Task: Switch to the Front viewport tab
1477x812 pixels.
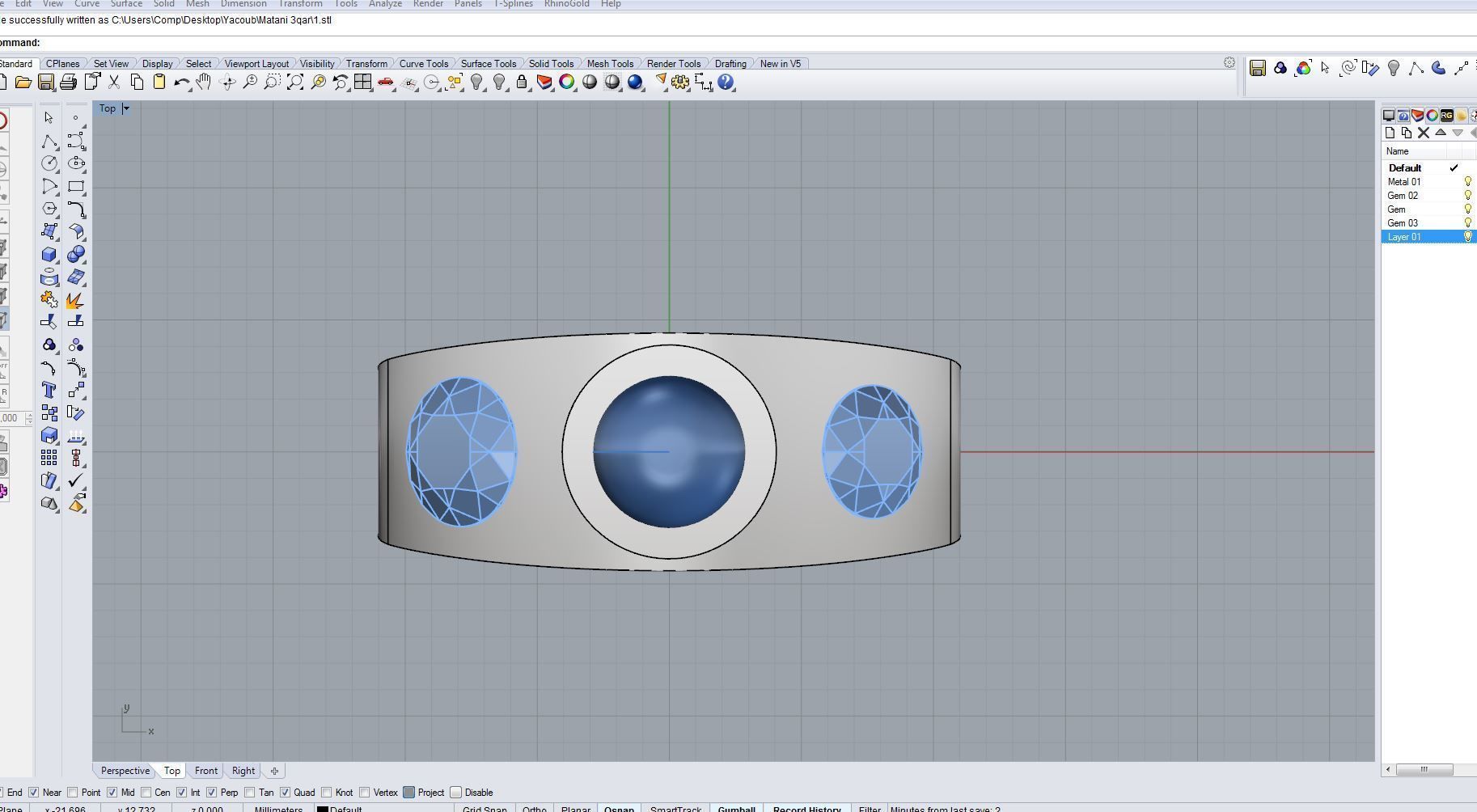Action: coord(205,771)
